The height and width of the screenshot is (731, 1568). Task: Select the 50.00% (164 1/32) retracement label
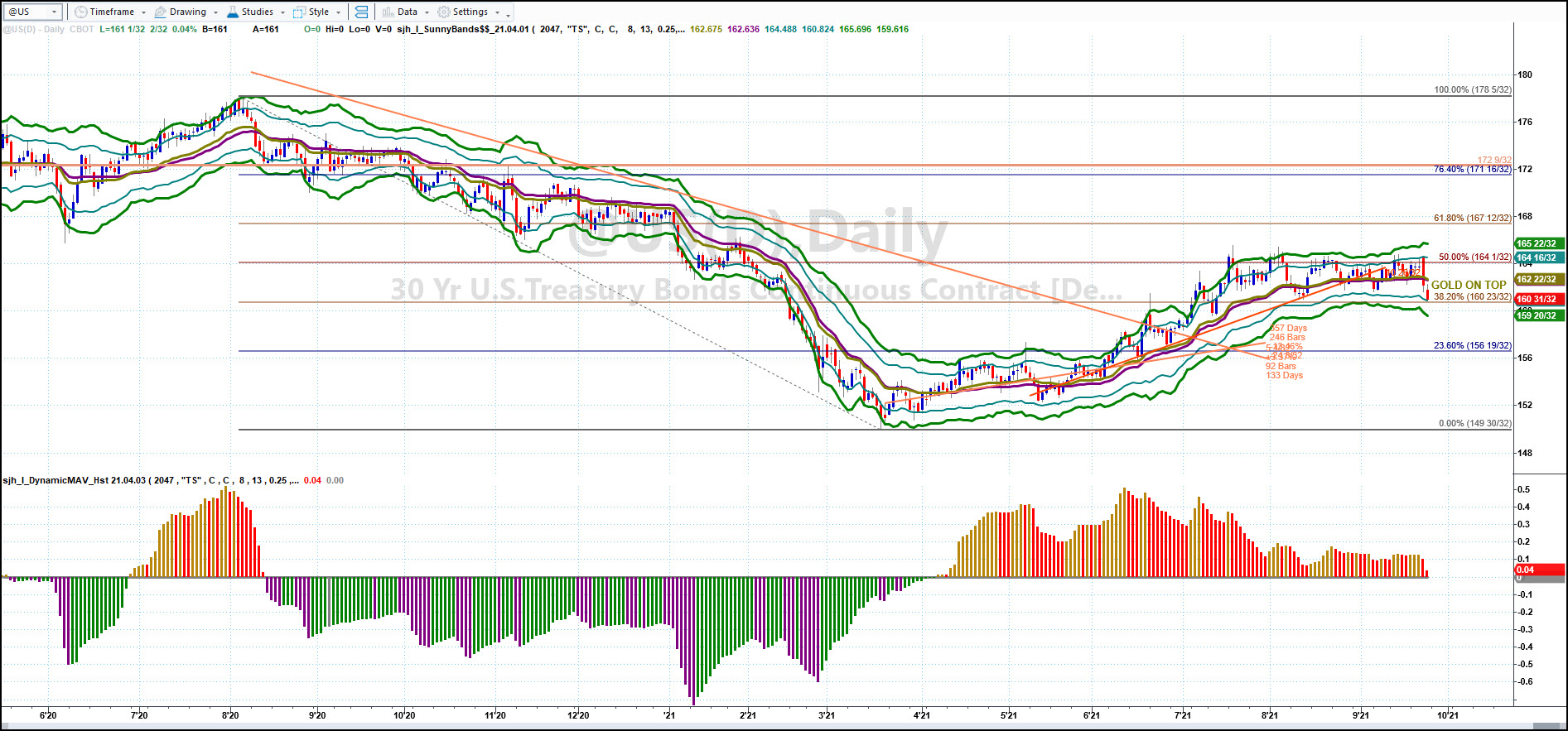(1475, 257)
